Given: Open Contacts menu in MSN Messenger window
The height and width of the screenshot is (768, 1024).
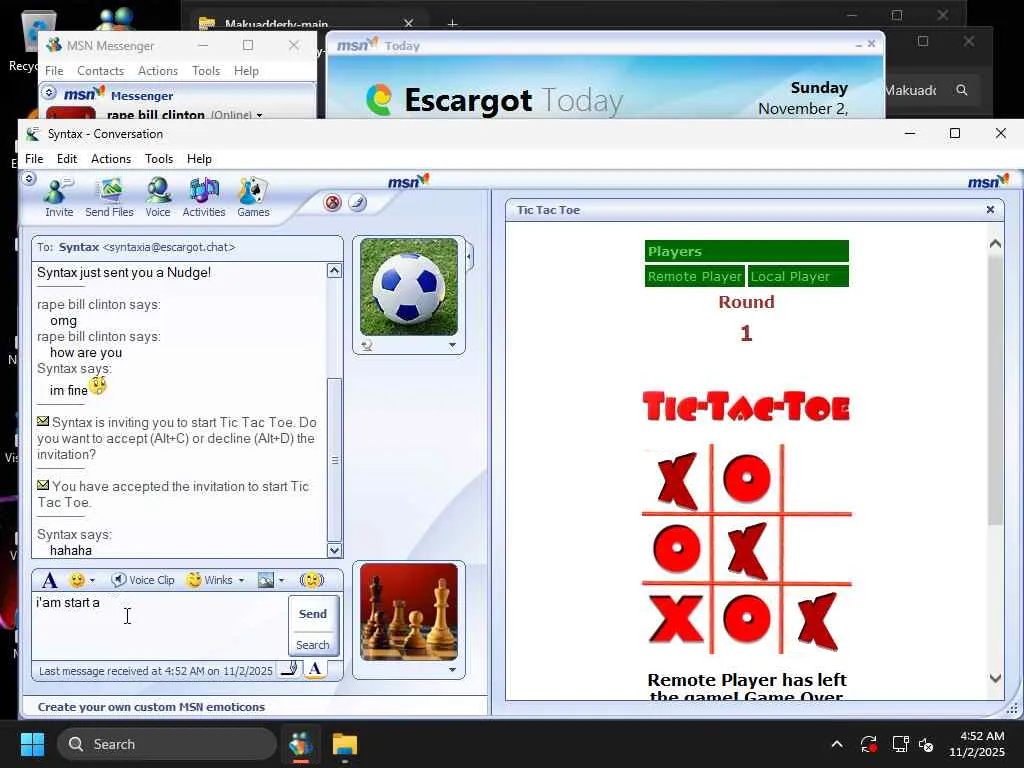Looking at the screenshot, I should (101, 71).
